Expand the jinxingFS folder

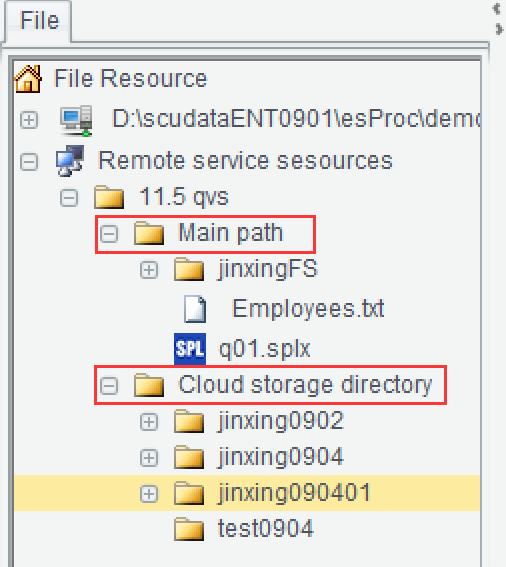[149, 270]
